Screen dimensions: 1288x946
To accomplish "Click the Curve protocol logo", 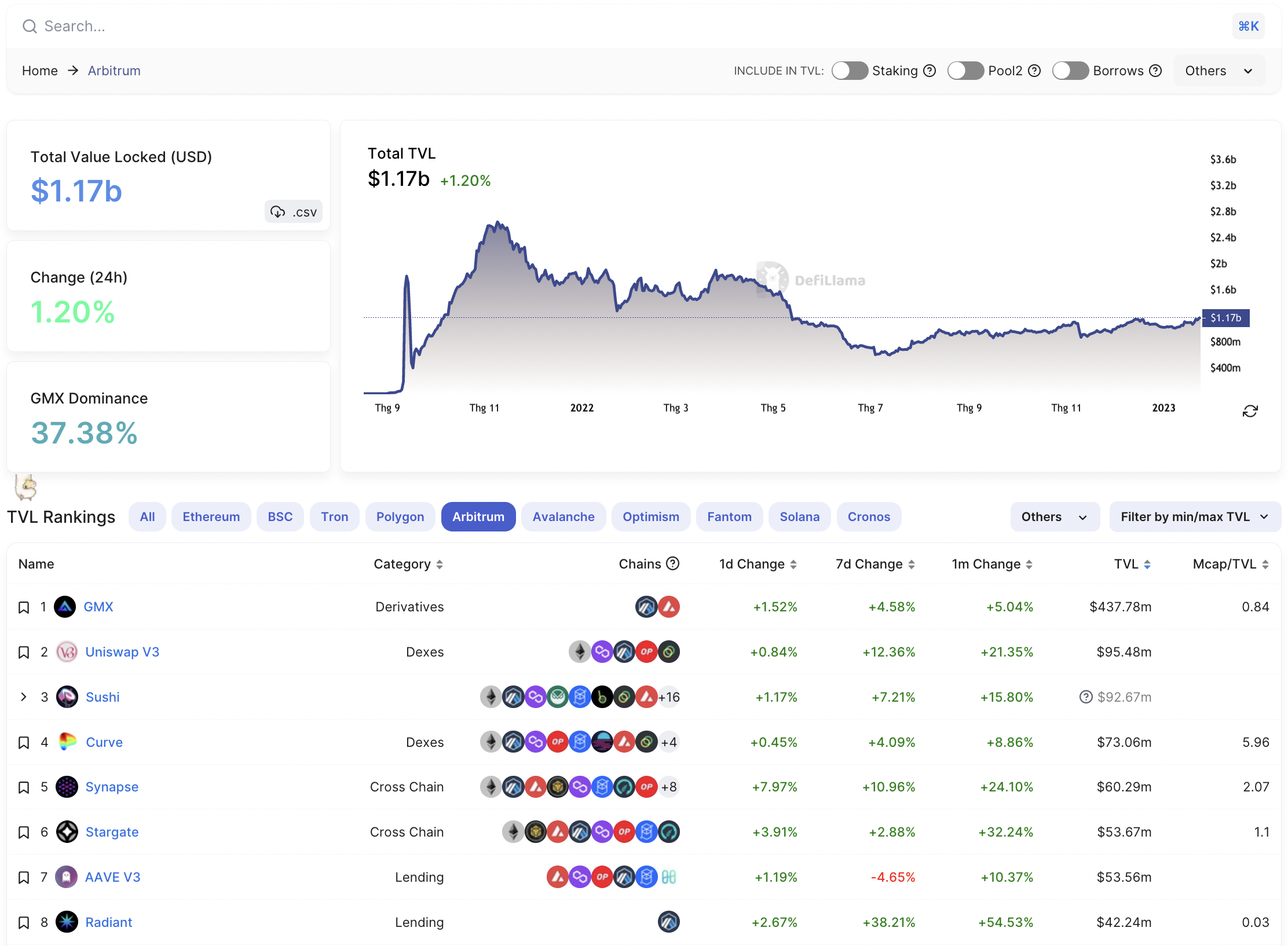I will [67, 742].
